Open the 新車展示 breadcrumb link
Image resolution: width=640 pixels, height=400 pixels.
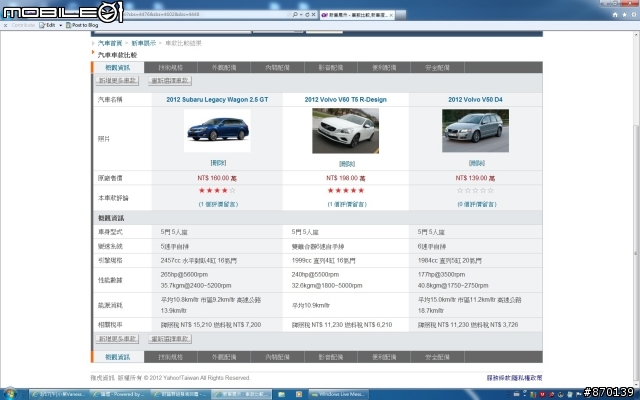(x=143, y=43)
